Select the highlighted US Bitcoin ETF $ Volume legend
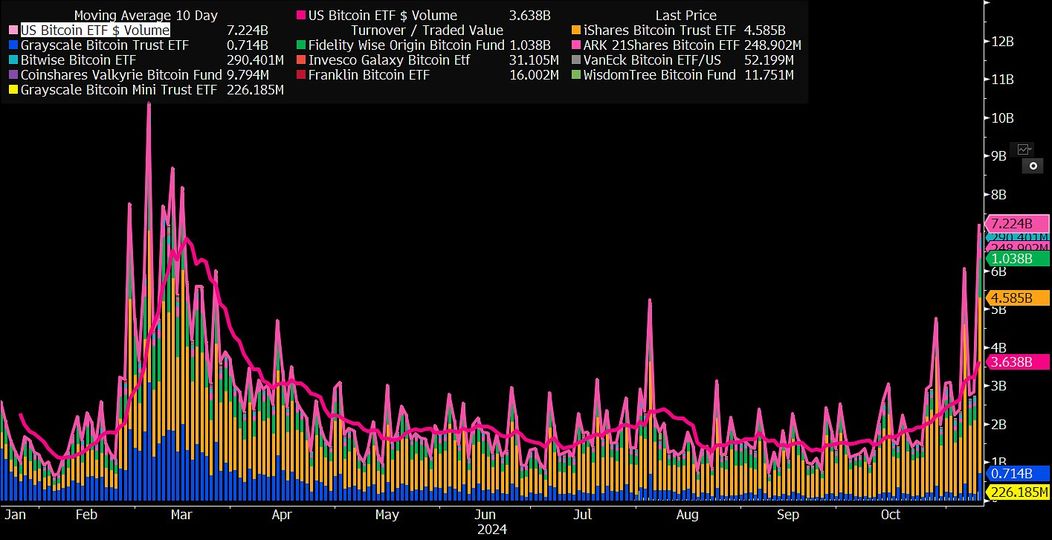Image resolution: width=1052 pixels, height=540 pixels. point(95,30)
